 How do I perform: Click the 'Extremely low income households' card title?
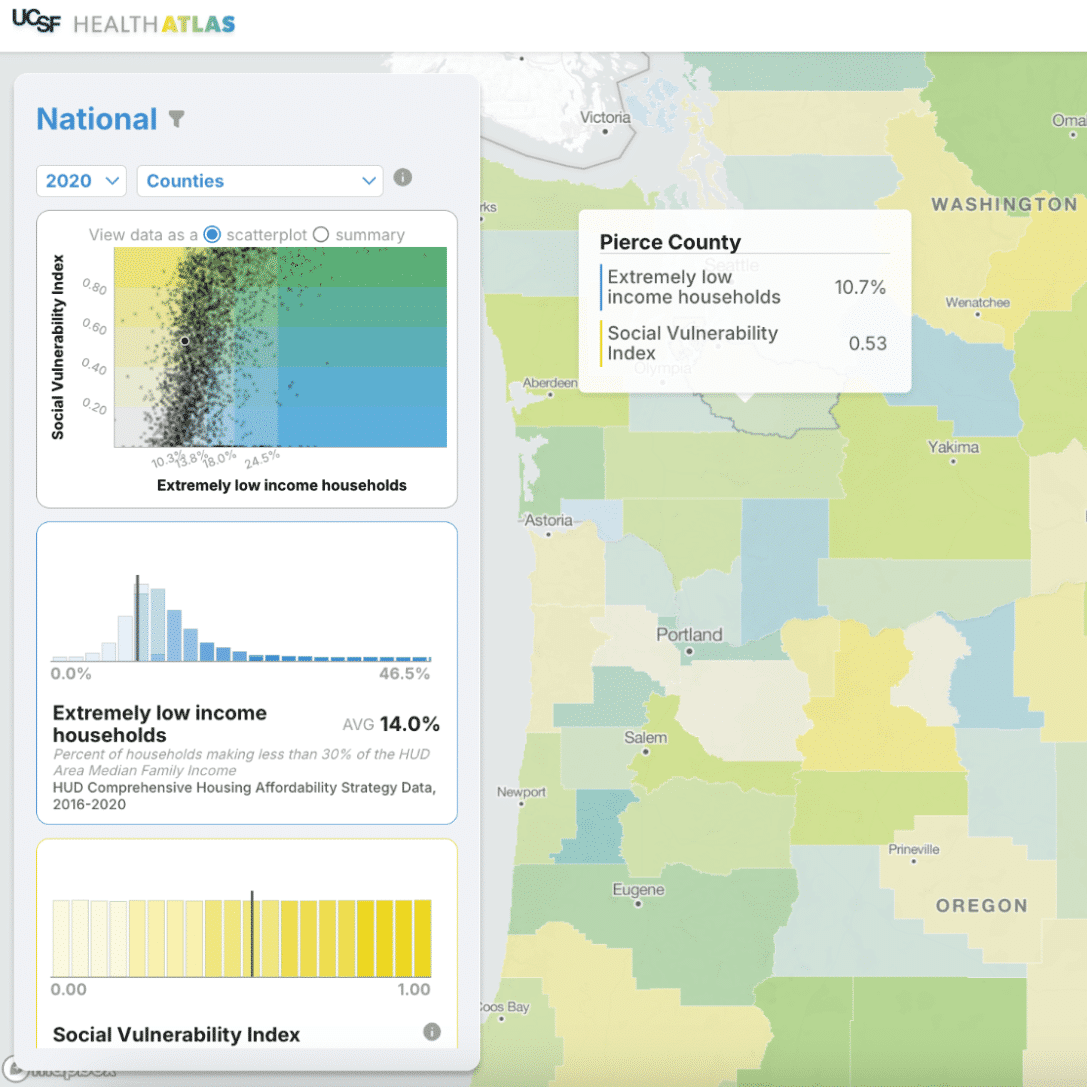click(x=160, y=724)
